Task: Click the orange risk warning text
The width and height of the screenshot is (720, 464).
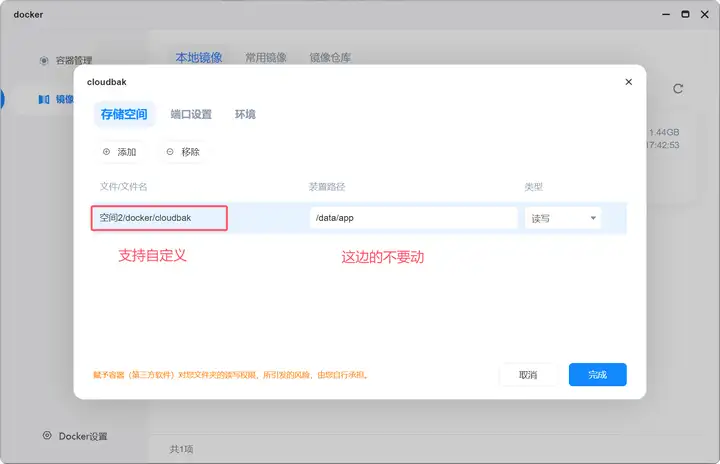Action: pos(231,375)
